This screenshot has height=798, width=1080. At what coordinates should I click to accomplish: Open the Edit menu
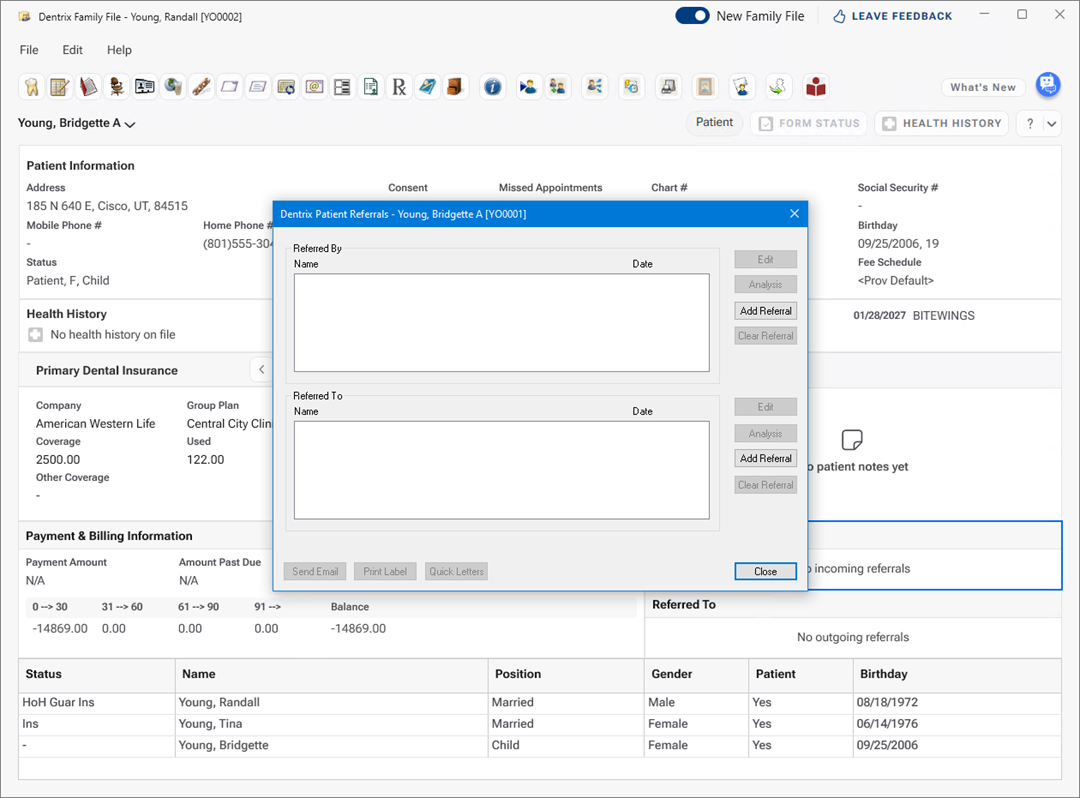point(72,50)
